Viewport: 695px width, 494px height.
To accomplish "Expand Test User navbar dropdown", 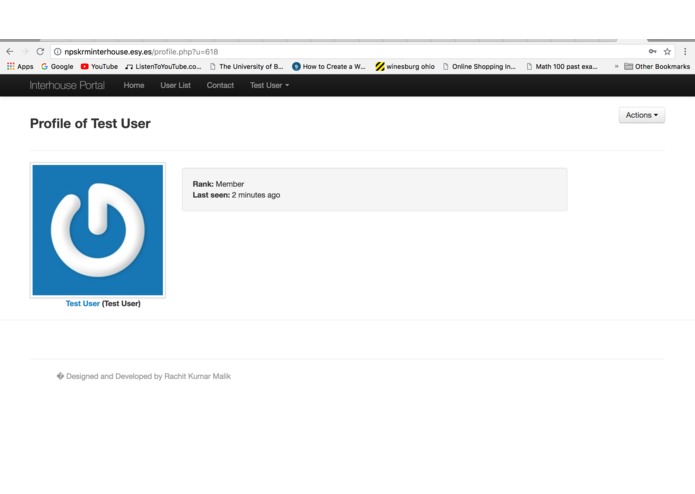I will pyautogui.click(x=269, y=85).
